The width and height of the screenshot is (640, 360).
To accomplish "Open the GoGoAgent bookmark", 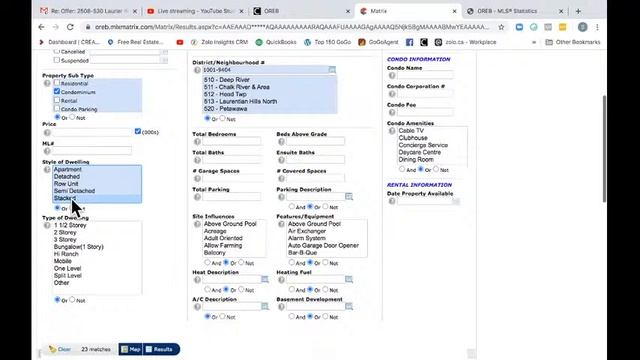I will (x=378, y=42).
